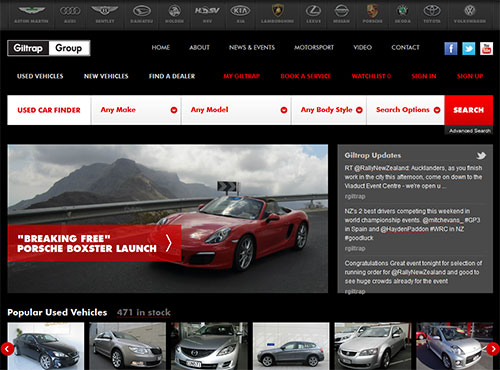Select the Skoda brand logo
The height and width of the screenshot is (370, 500).
click(x=403, y=14)
